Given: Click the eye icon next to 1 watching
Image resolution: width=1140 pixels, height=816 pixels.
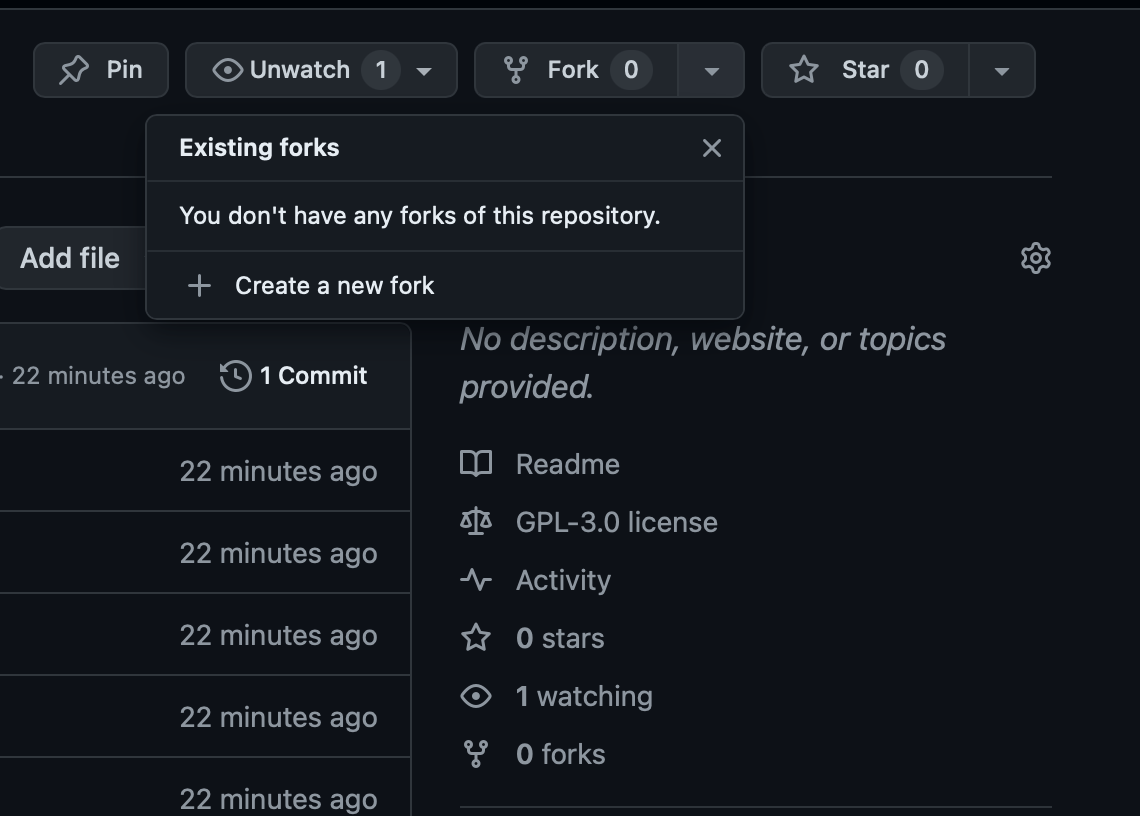Looking at the screenshot, I should [x=476, y=696].
